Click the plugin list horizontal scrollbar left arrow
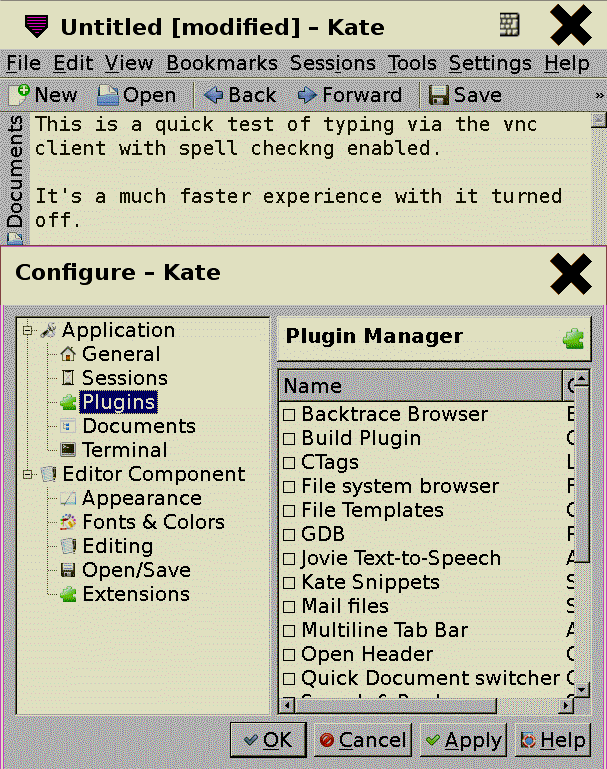 pos(287,706)
